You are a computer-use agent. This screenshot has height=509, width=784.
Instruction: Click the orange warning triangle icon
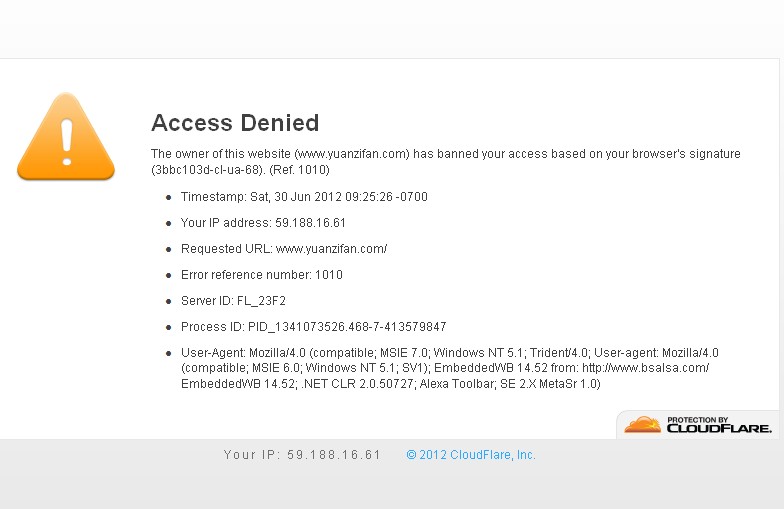pyautogui.click(x=67, y=138)
